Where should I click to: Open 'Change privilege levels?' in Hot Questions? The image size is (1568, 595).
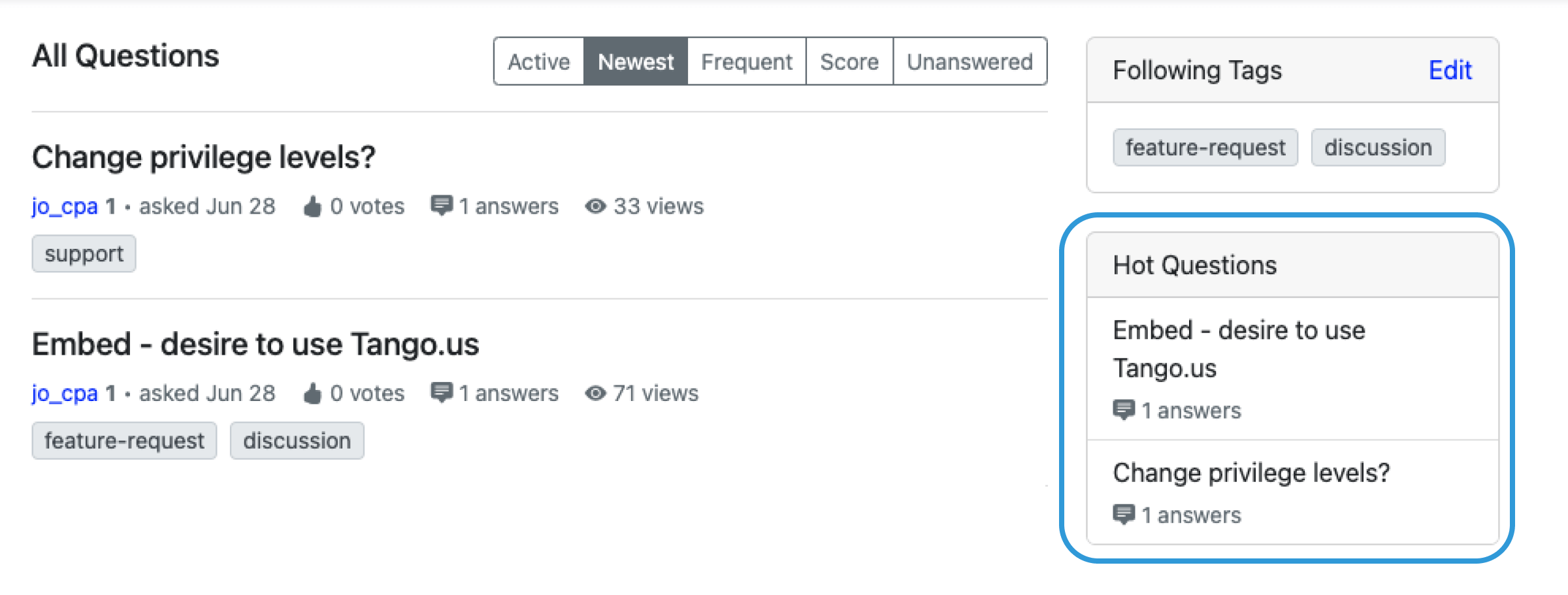[1251, 472]
